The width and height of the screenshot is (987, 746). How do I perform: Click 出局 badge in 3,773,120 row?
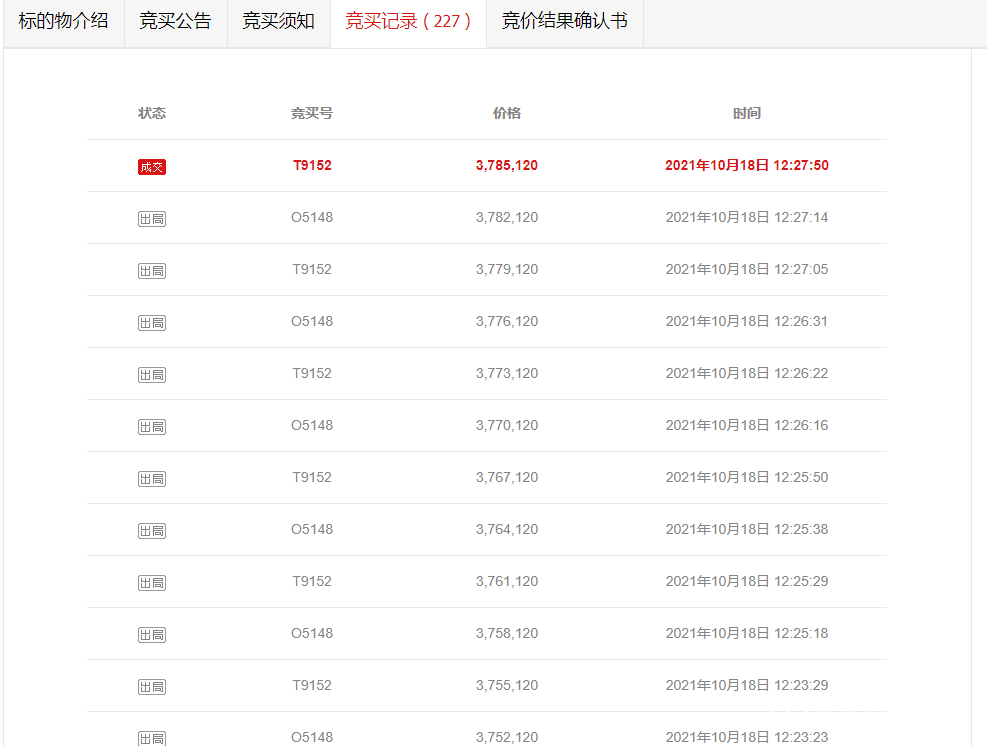tap(152, 375)
